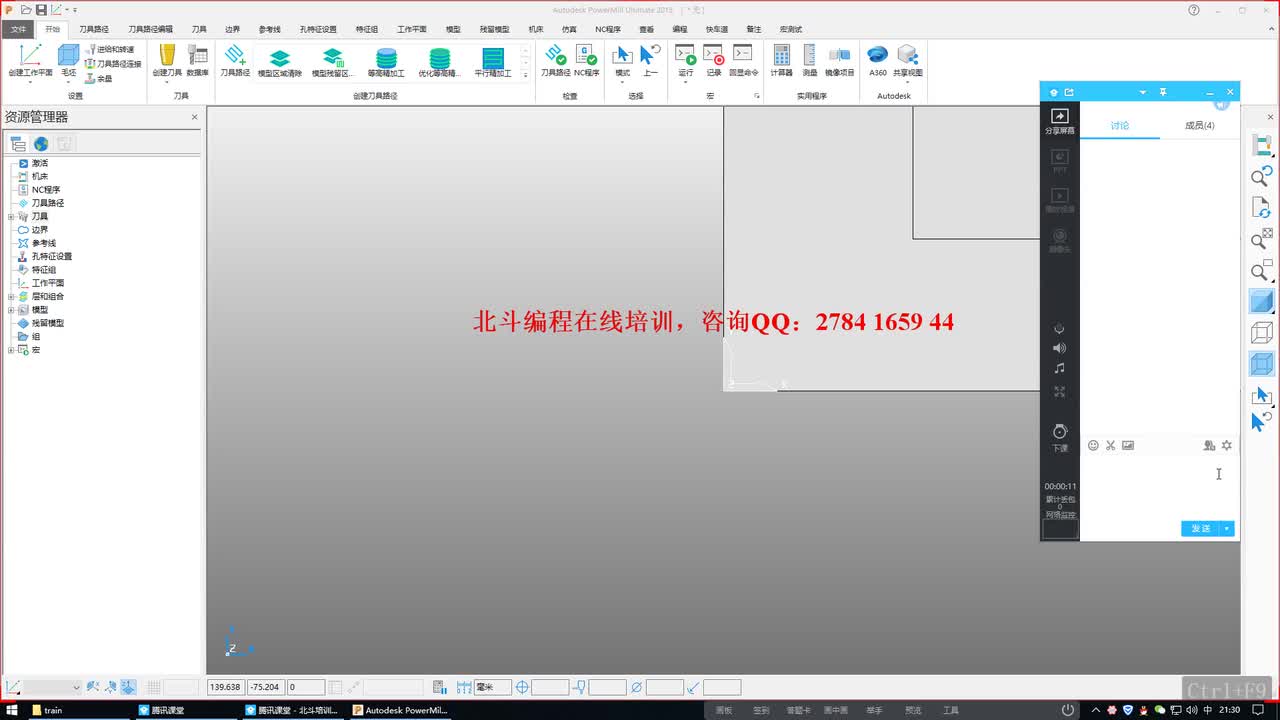Open the workplane dropdown in status bar
Image resolution: width=1280 pixels, height=720 pixels.
75,687
